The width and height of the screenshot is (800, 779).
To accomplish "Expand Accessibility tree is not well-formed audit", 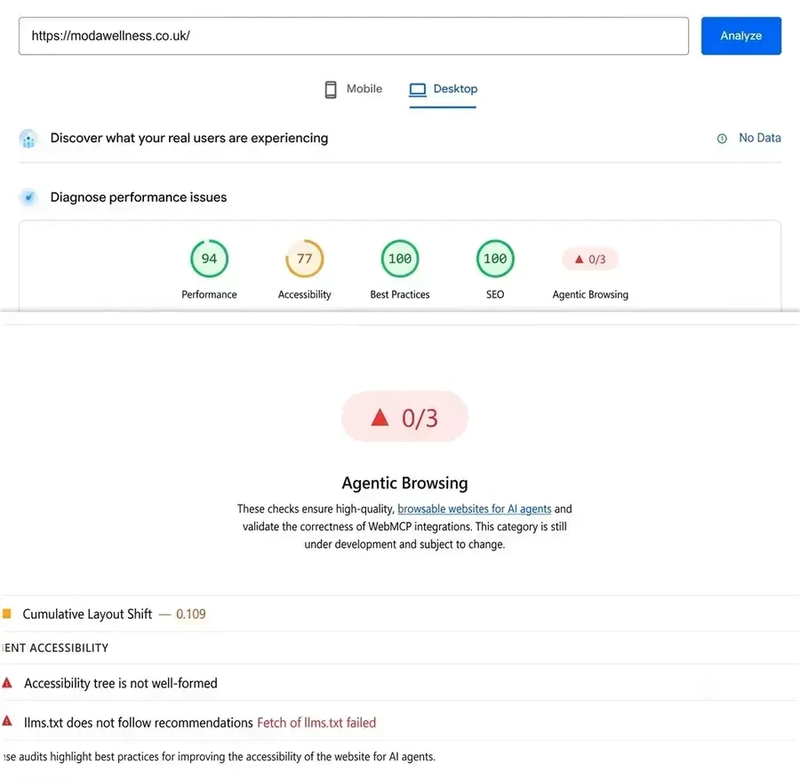I will pos(400,683).
